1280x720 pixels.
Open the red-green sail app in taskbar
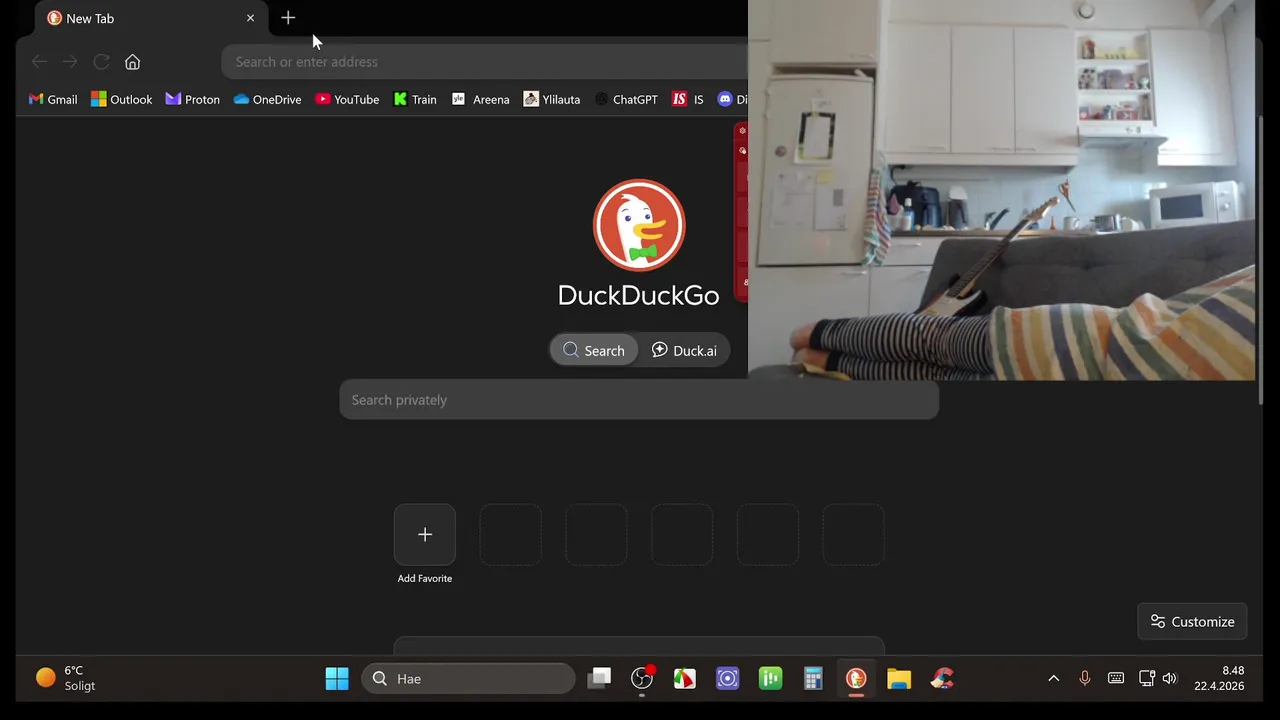[685, 678]
